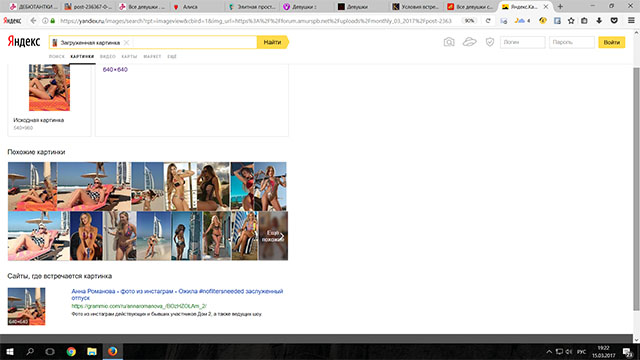Screen dimensions: 640x360
Task: Open the Firefox hamburger menu
Action: 631,20
